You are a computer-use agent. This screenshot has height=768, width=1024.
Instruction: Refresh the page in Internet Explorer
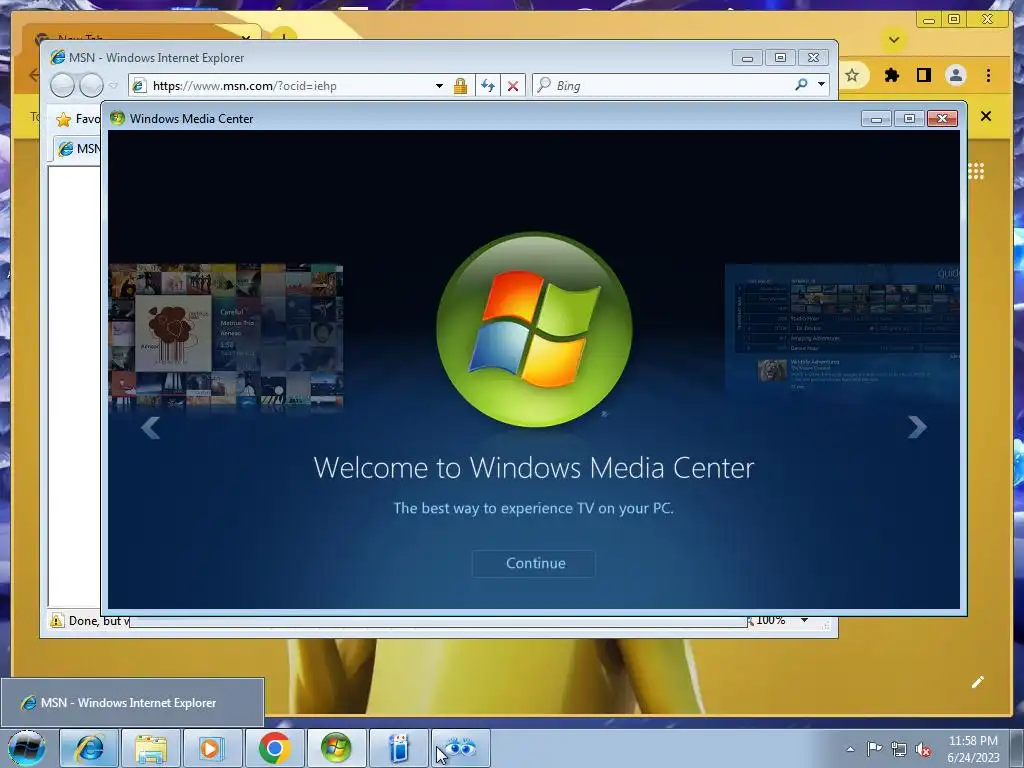488,86
